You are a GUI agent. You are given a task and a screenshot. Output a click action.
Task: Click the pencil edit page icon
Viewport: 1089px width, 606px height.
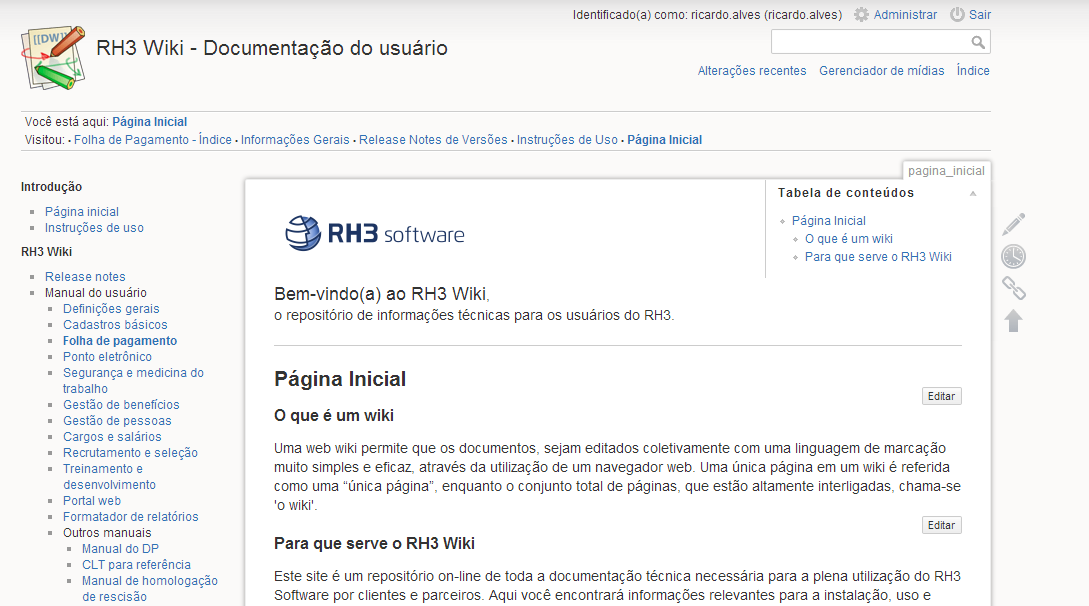[1014, 224]
